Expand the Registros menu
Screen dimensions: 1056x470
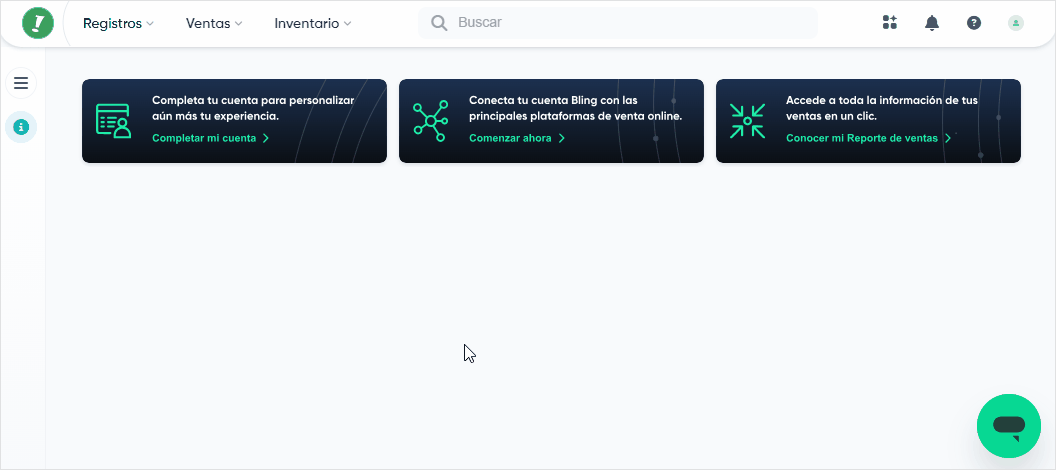click(x=119, y=23)
